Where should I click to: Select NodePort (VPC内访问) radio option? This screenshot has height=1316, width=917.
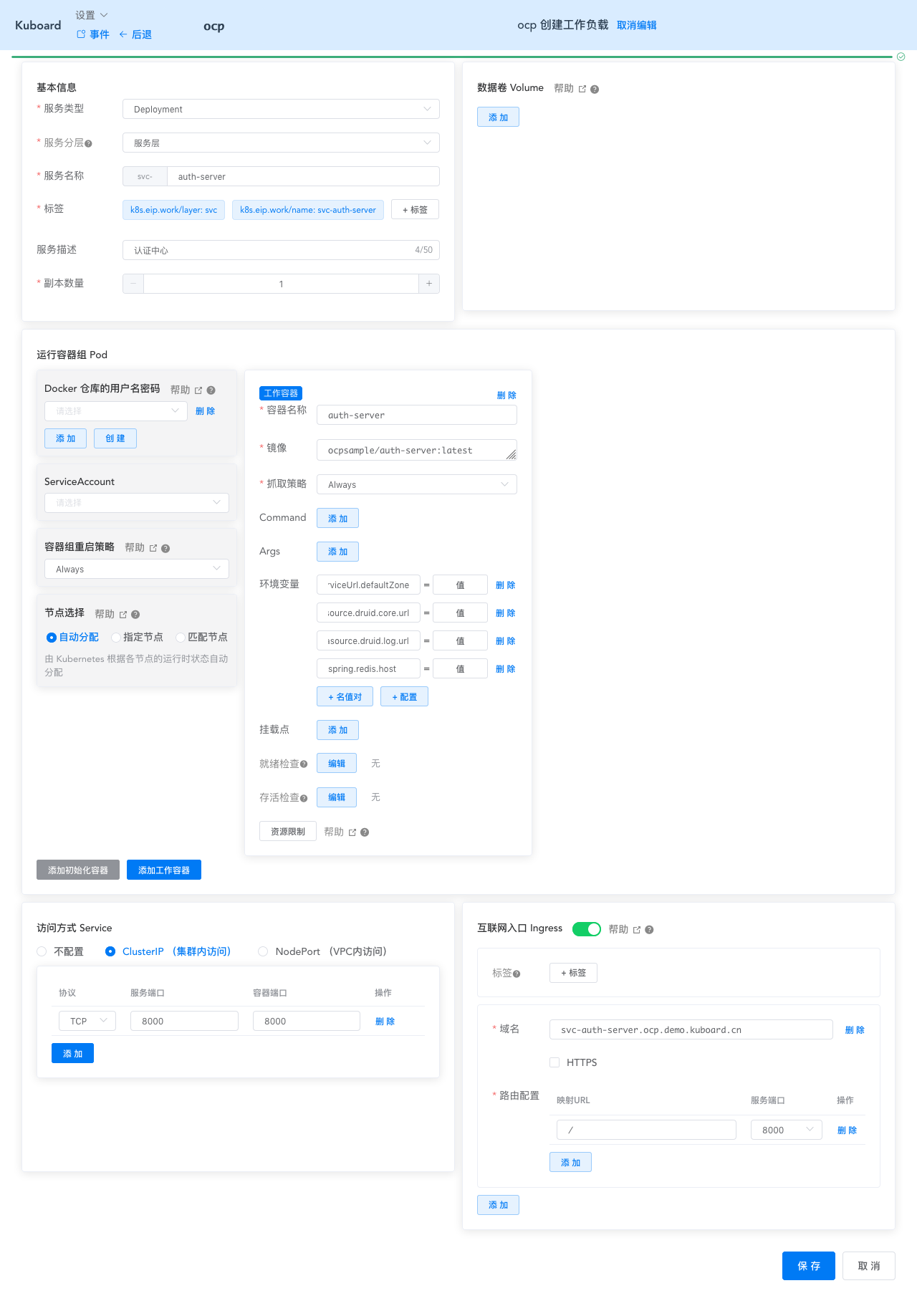(x=263, y=951)
